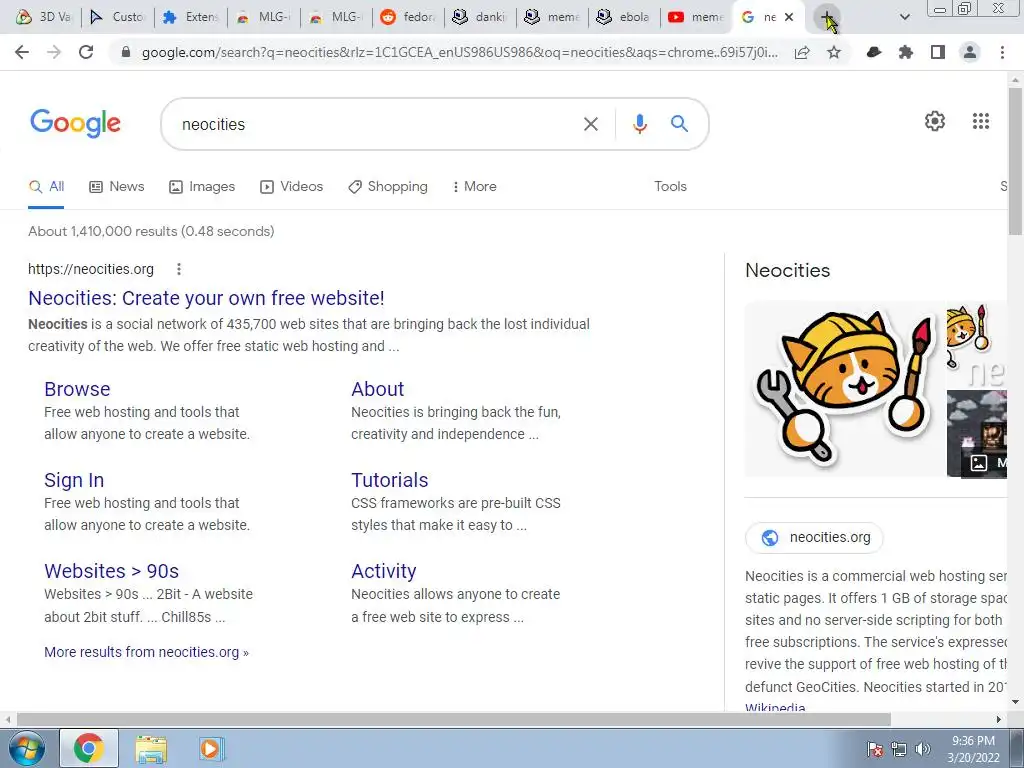Click the dark extension icon beside the bookmark star

874,52
